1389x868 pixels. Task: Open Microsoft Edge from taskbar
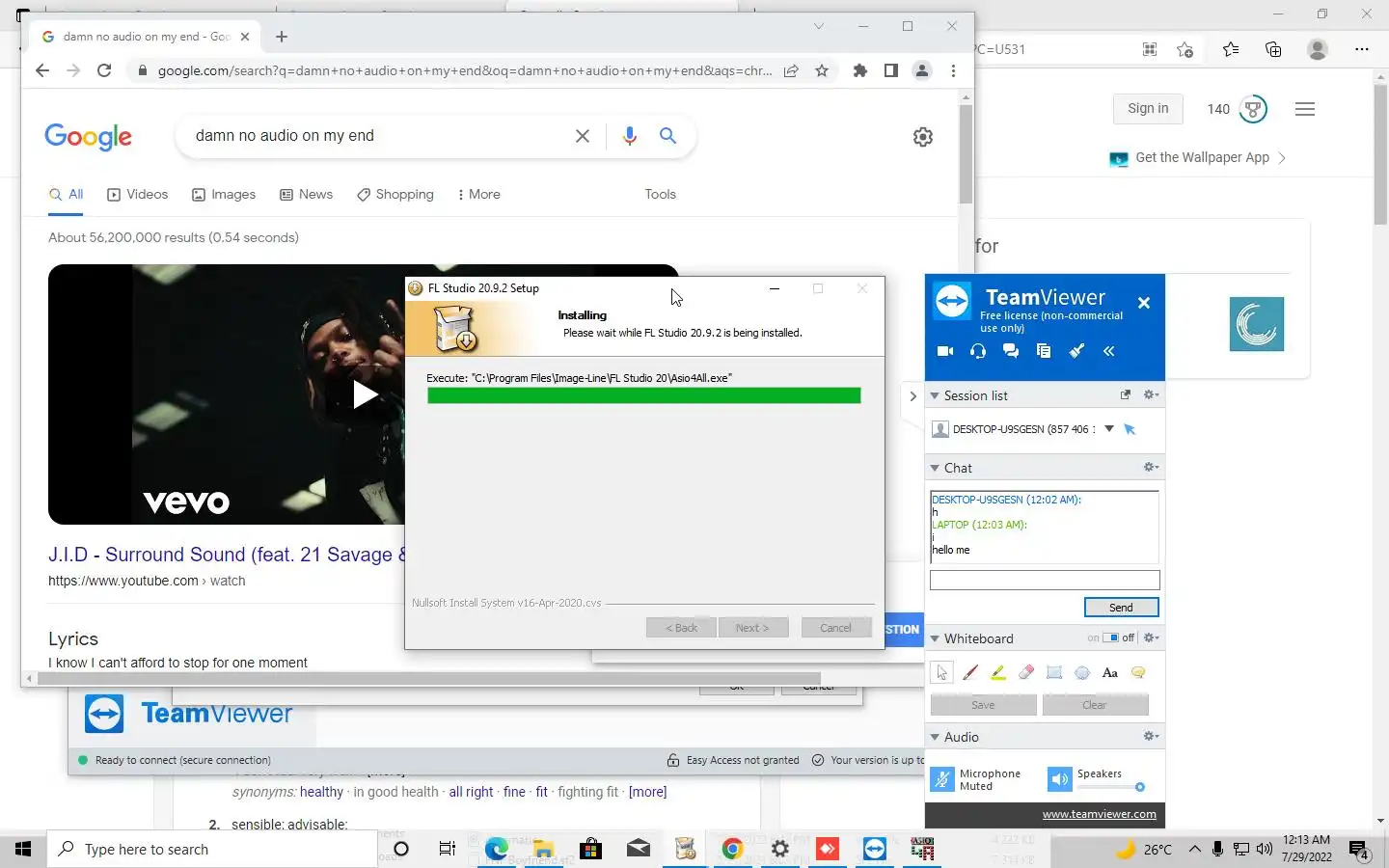[497, 849]
